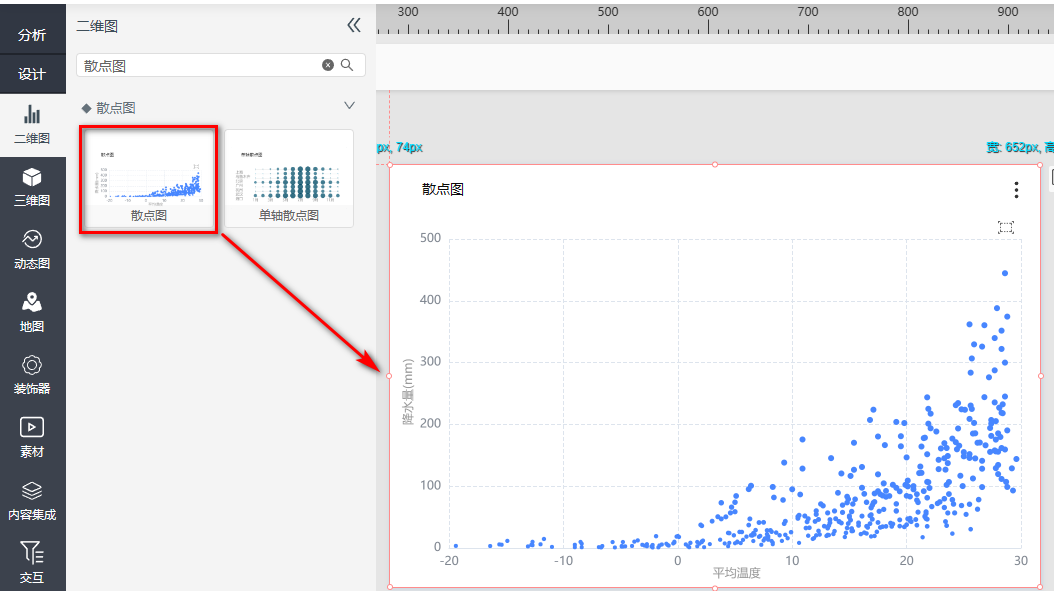This screenshot has height=591, width=1054.
Task: Open the 地图 map components
Action: click(32, 311)
